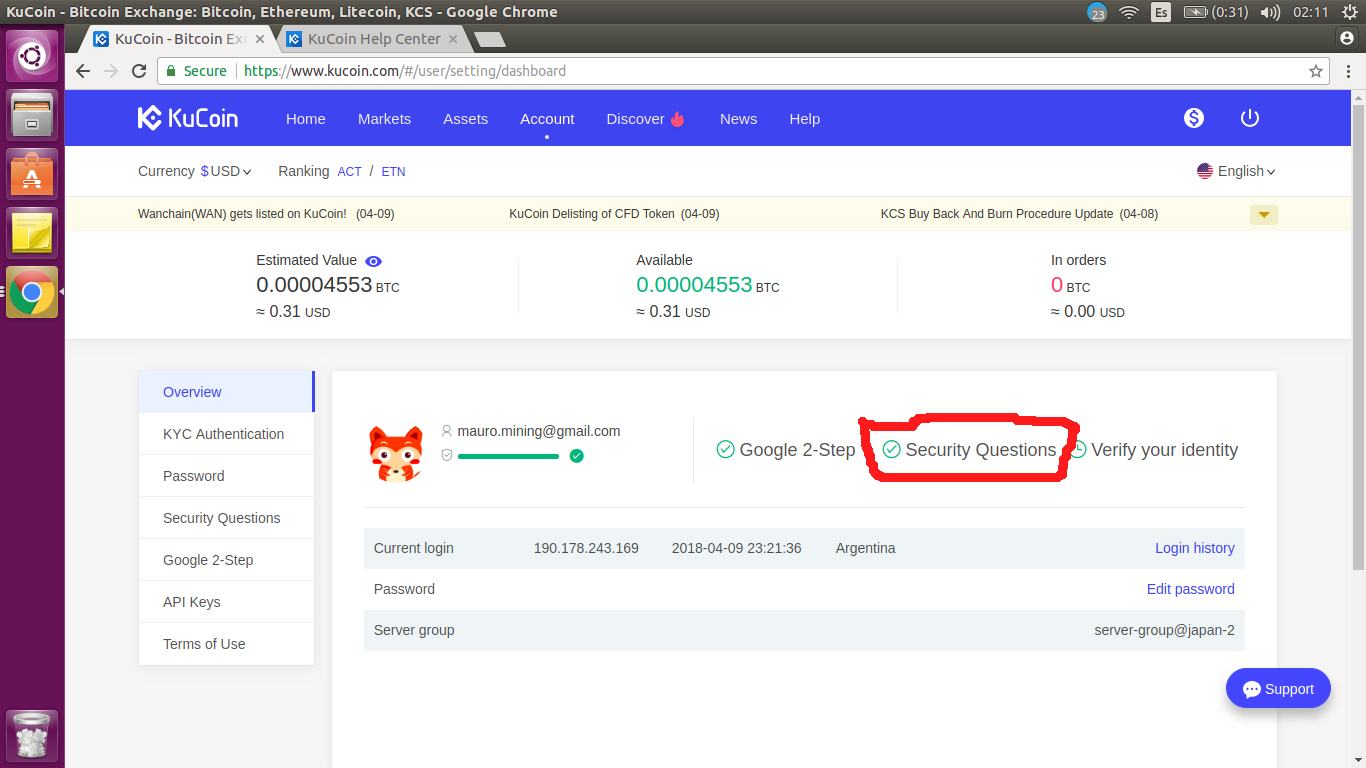
Task: Click Edit password link
Action: click(x=1190, y=589)
